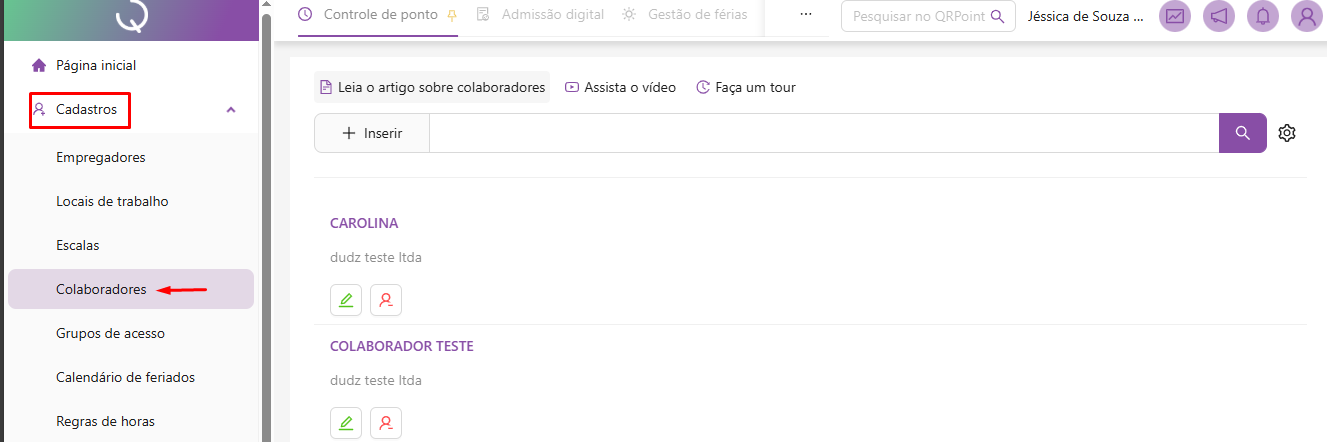Click in the Pesquisar no QRPoint field
1327x442 pixels.
pos(918,16)
